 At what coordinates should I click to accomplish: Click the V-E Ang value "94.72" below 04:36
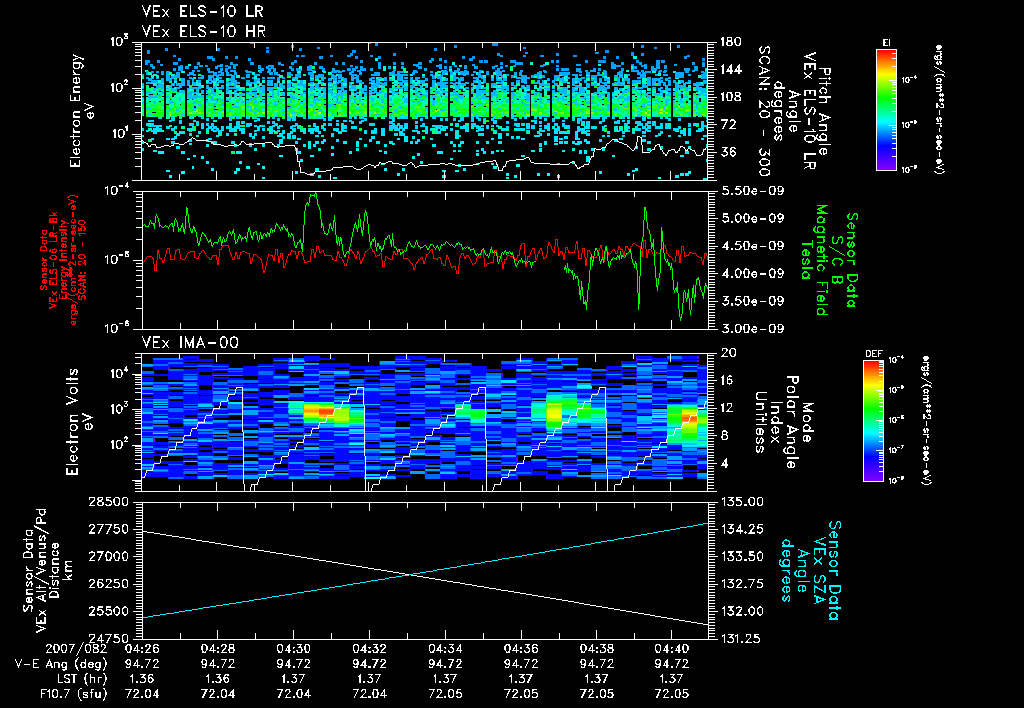point(520,664)
